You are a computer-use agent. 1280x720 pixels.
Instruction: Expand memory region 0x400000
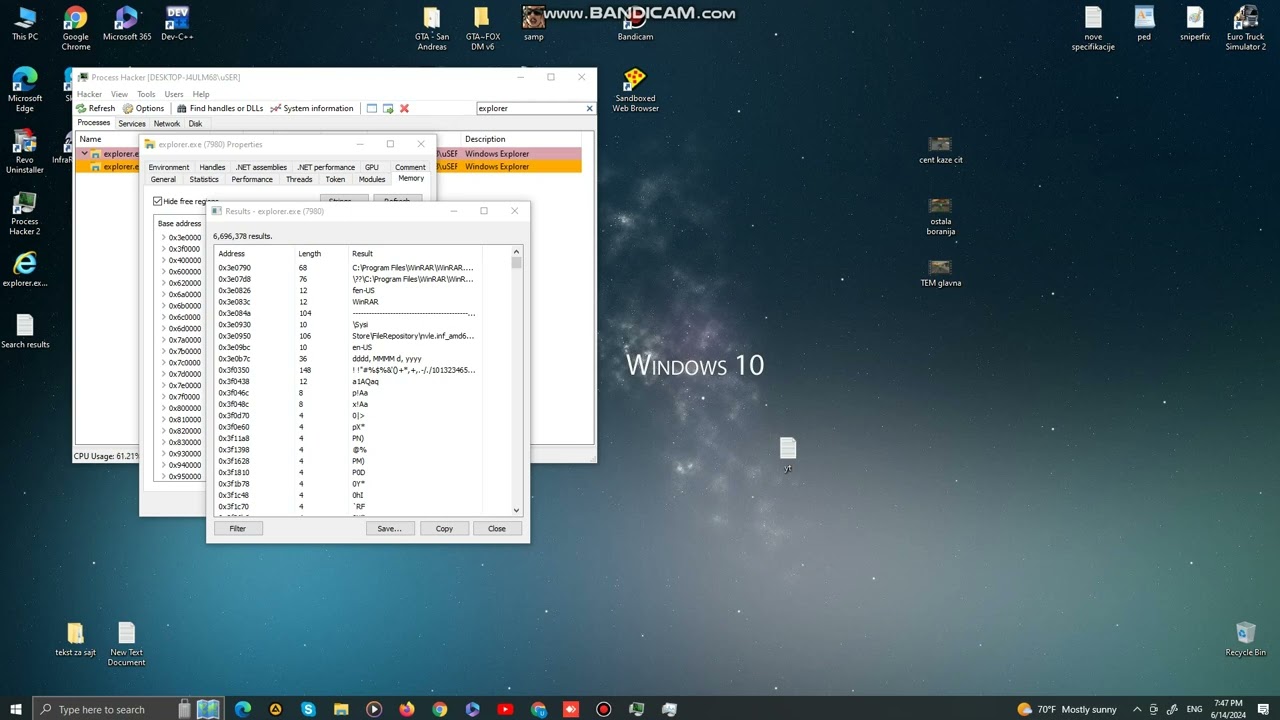[163, 260]
